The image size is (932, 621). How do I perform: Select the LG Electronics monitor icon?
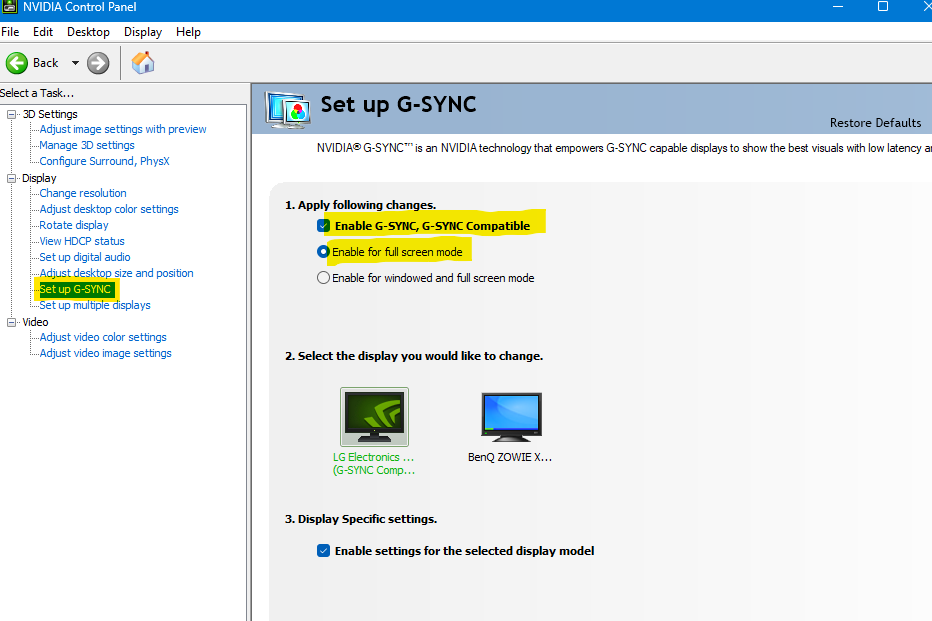tap(374, 417)
